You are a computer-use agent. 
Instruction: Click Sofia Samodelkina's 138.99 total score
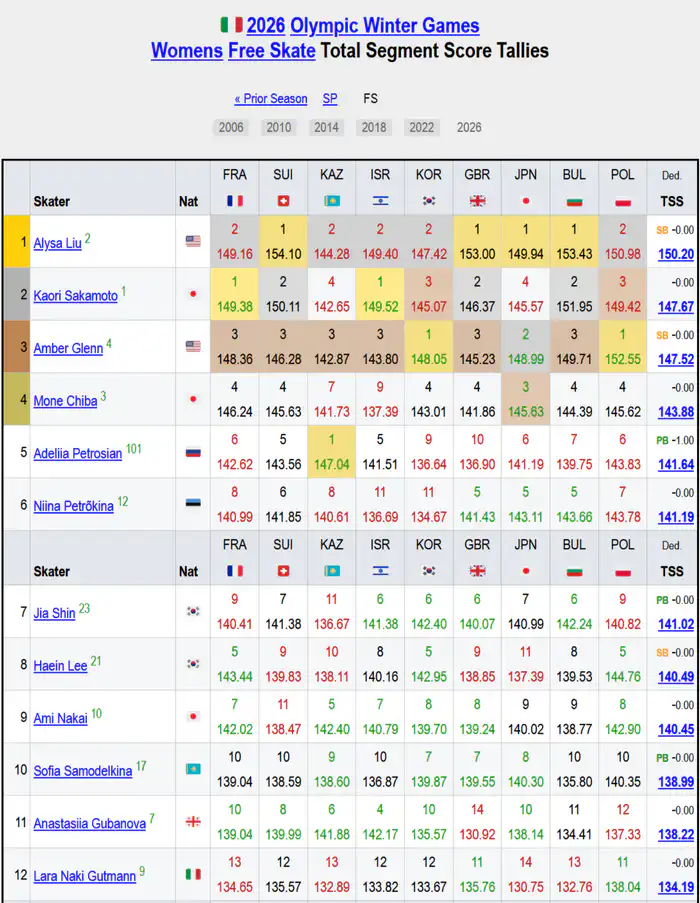(x=676, y=782)
